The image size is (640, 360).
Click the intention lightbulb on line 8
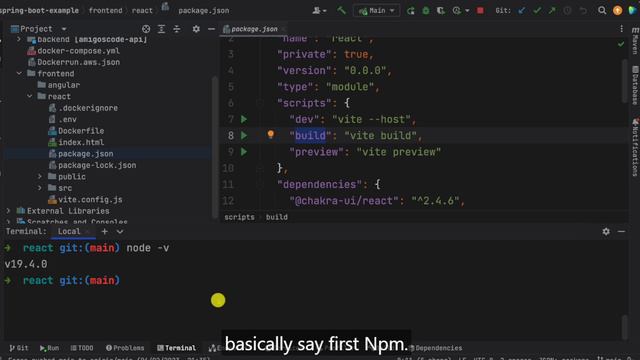(271, 134)
